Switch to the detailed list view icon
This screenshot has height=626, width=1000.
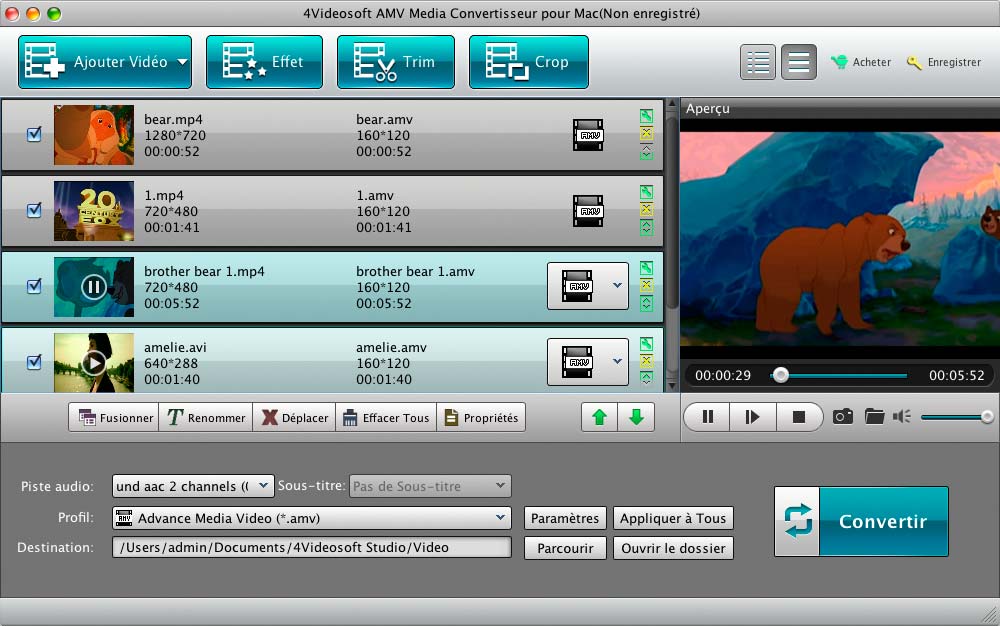pyautogui.click(x=758, y=62)
